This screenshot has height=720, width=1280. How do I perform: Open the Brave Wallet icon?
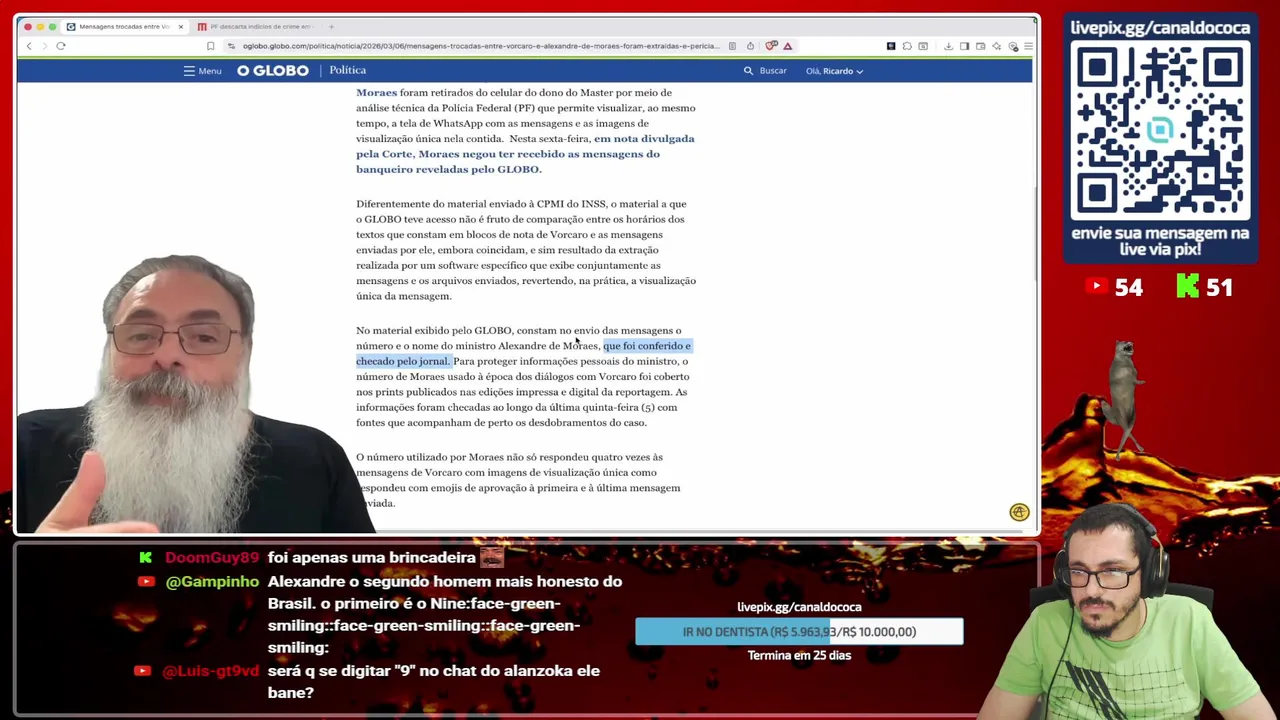click(x=980, y=46)
